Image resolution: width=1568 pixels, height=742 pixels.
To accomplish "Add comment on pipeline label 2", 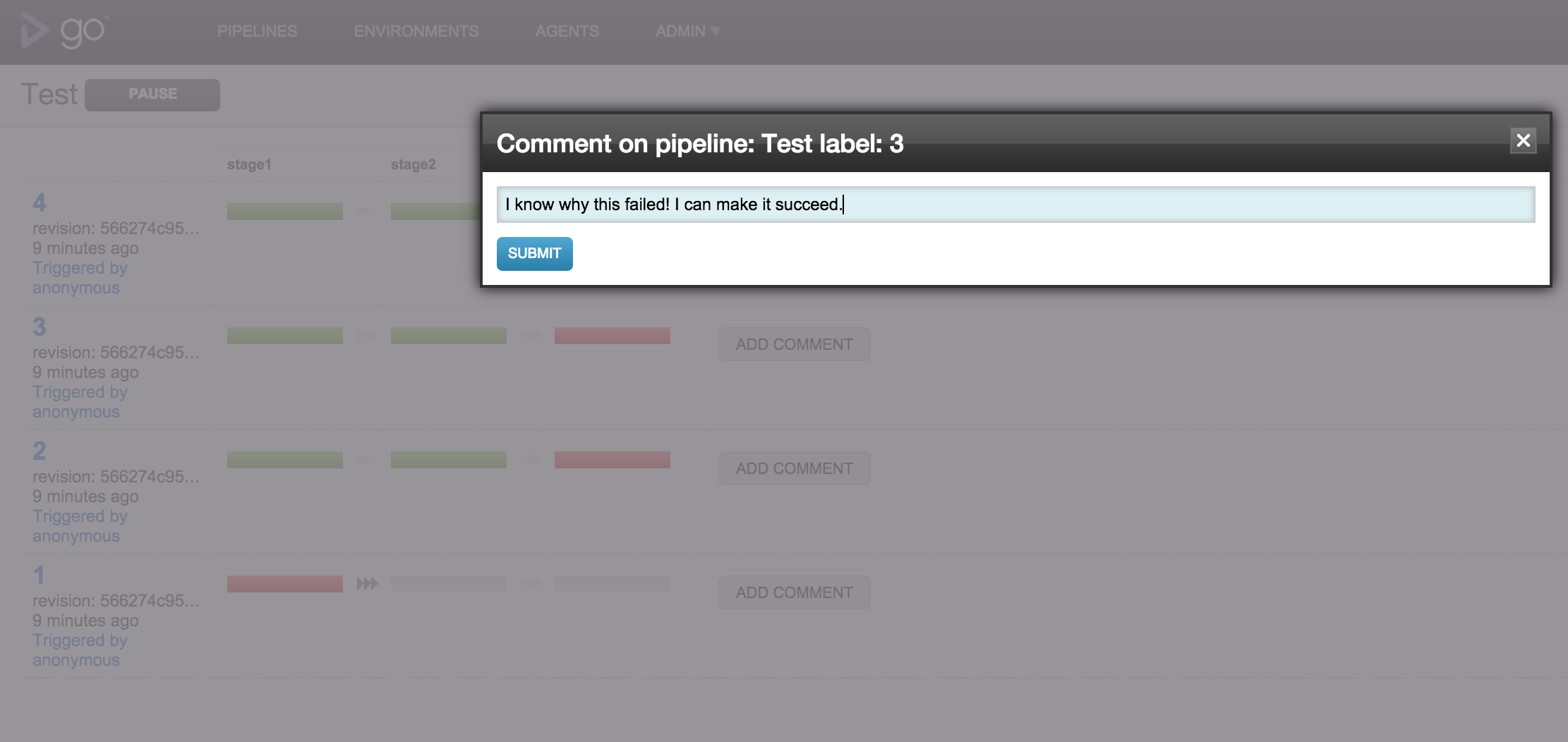I will click(795, 468).
